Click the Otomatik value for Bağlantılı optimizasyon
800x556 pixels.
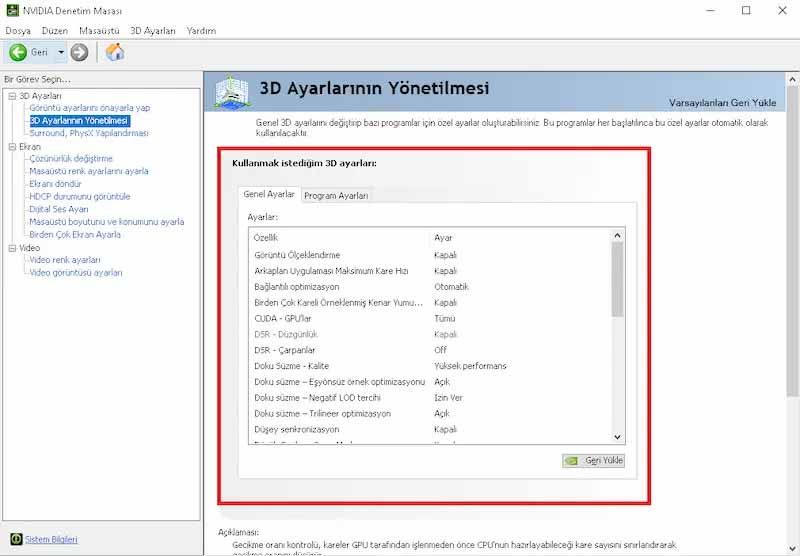pyautogui.click(x=451, y=287)
